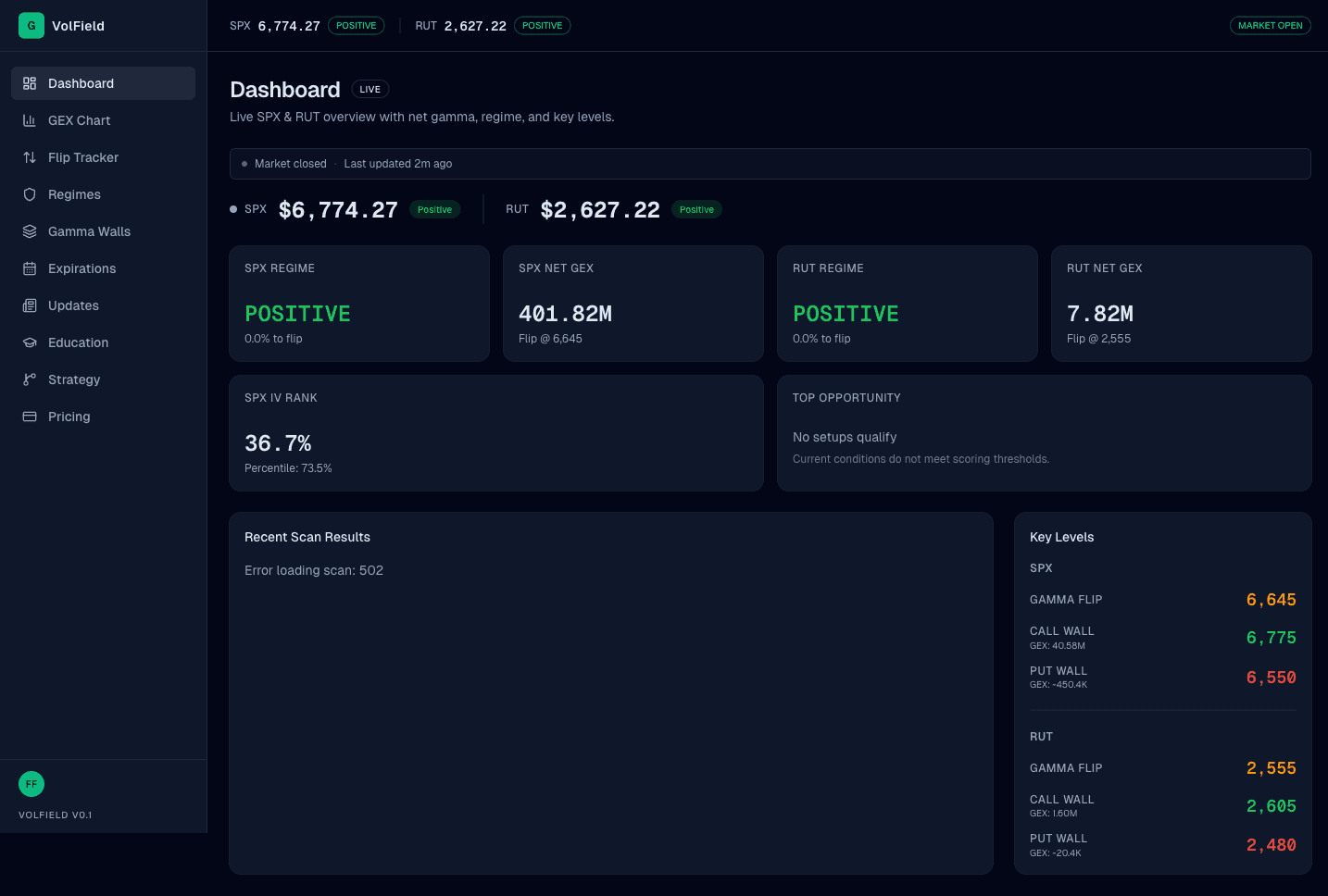
Task: Click the Strategy branch icon
Action: [30, 380]
